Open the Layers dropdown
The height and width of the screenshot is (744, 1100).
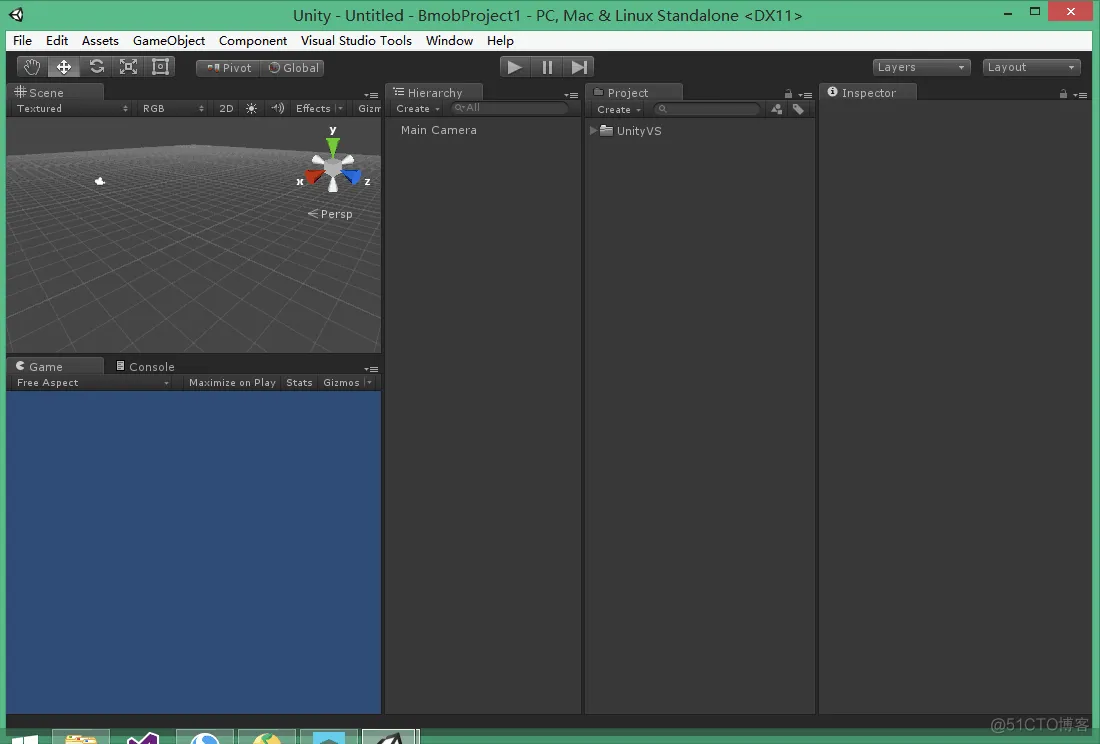pyautogui.click(x=921, y=67)
